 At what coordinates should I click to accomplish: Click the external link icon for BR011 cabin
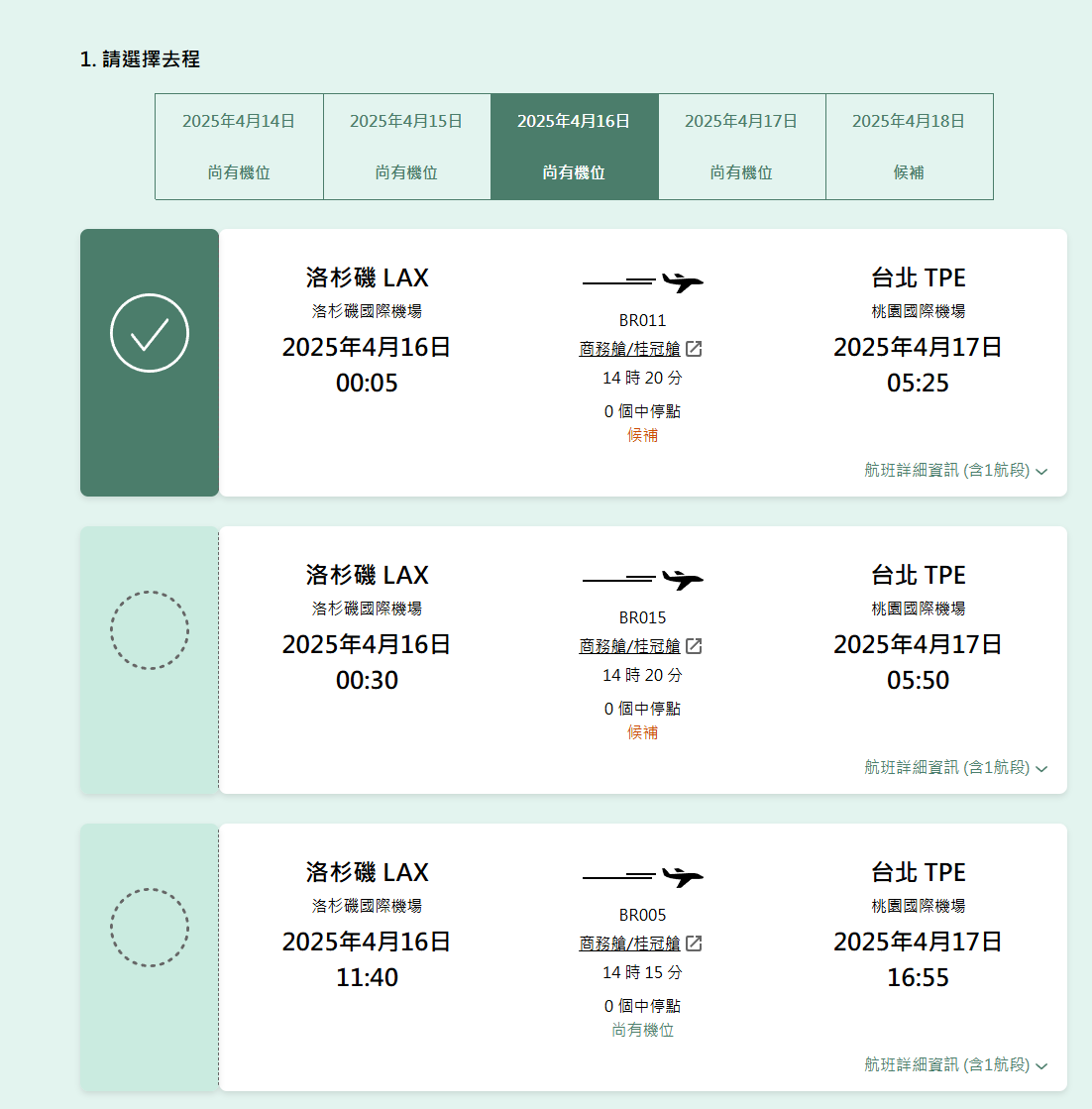[694, 349]
